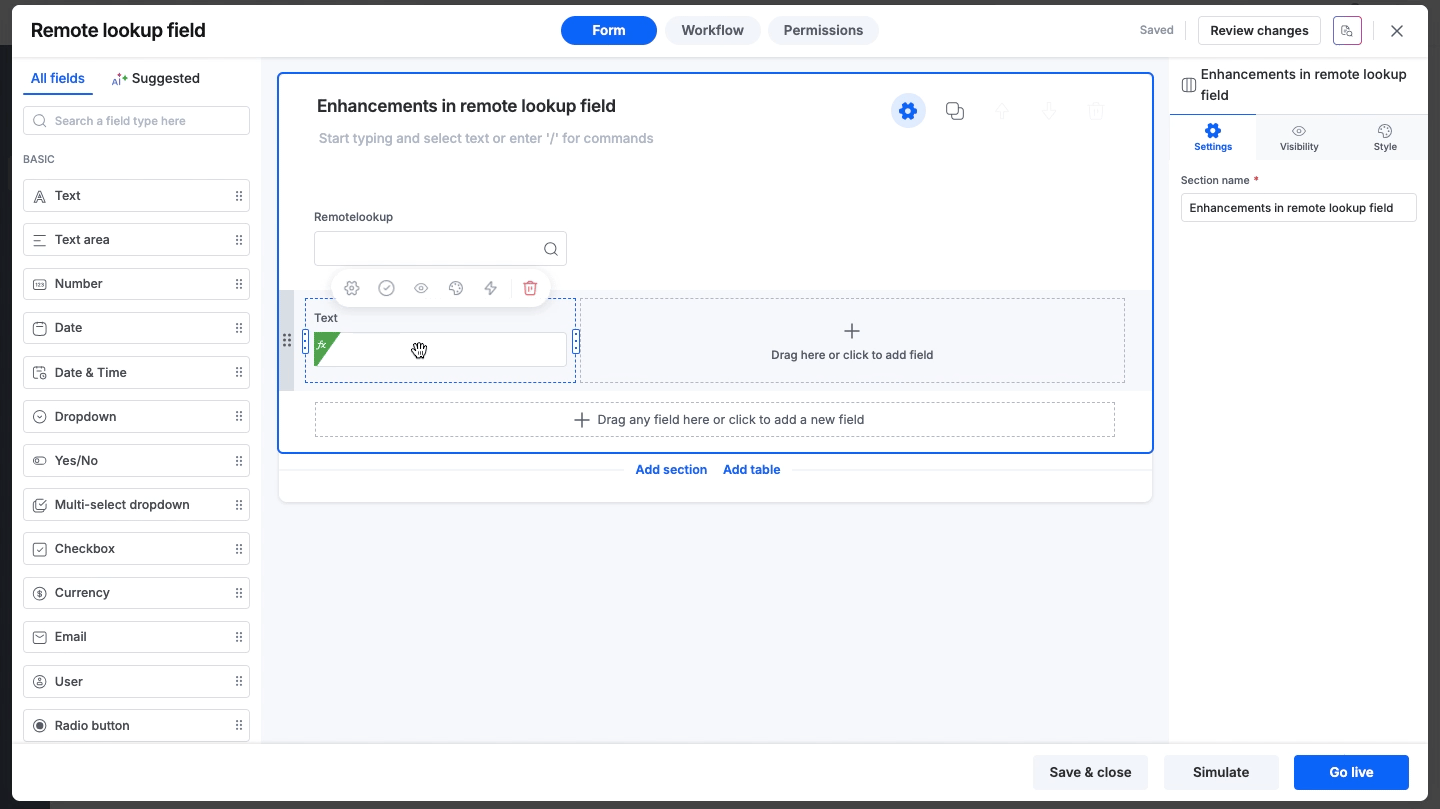This screenshot has height=809, width=1440.
Task: Click the green formula fx badge
Action: (x=323, y=346)
